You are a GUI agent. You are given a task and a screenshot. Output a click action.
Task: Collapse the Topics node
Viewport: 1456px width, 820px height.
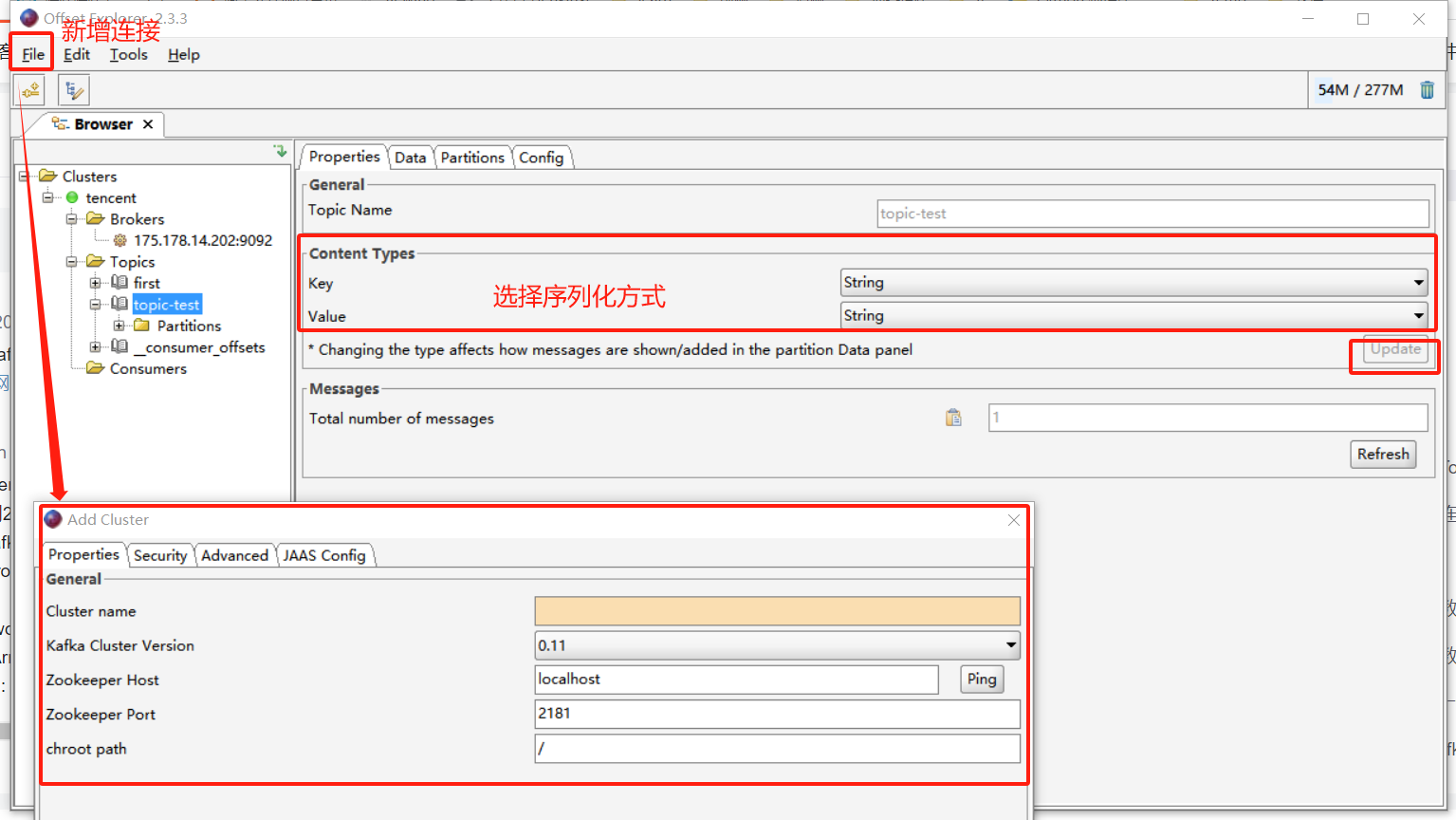72,261
